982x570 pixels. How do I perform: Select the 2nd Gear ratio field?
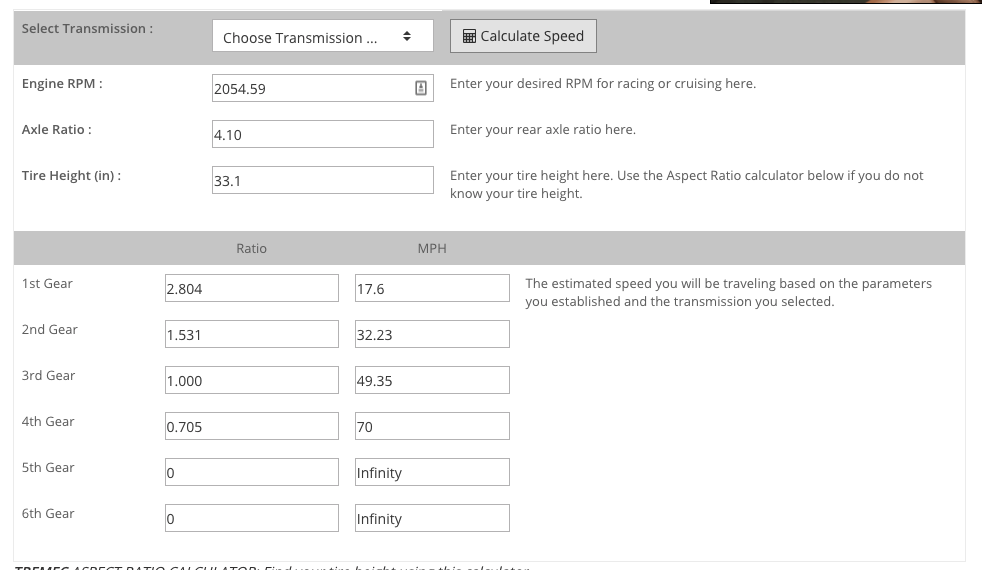point(252,334)
